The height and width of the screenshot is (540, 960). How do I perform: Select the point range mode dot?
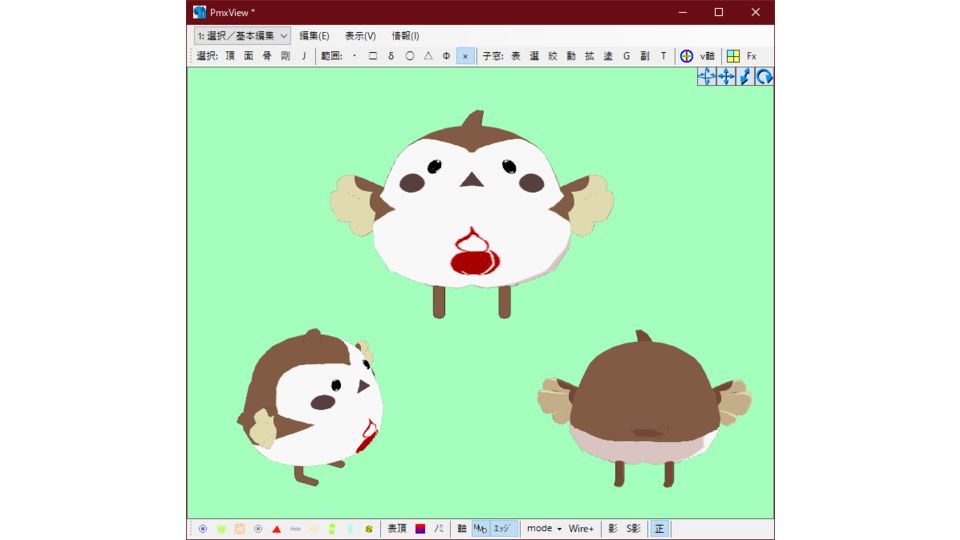click(354, 56)
